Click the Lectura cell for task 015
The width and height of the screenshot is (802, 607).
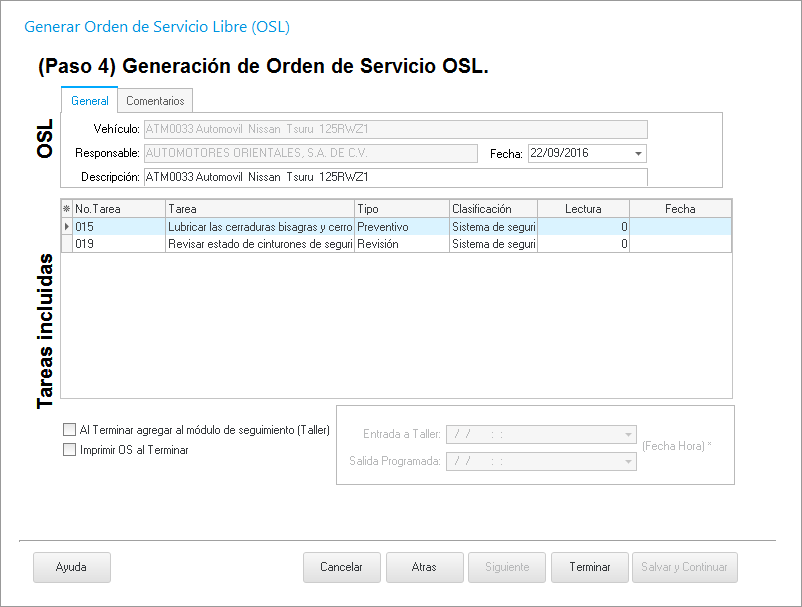583,227
